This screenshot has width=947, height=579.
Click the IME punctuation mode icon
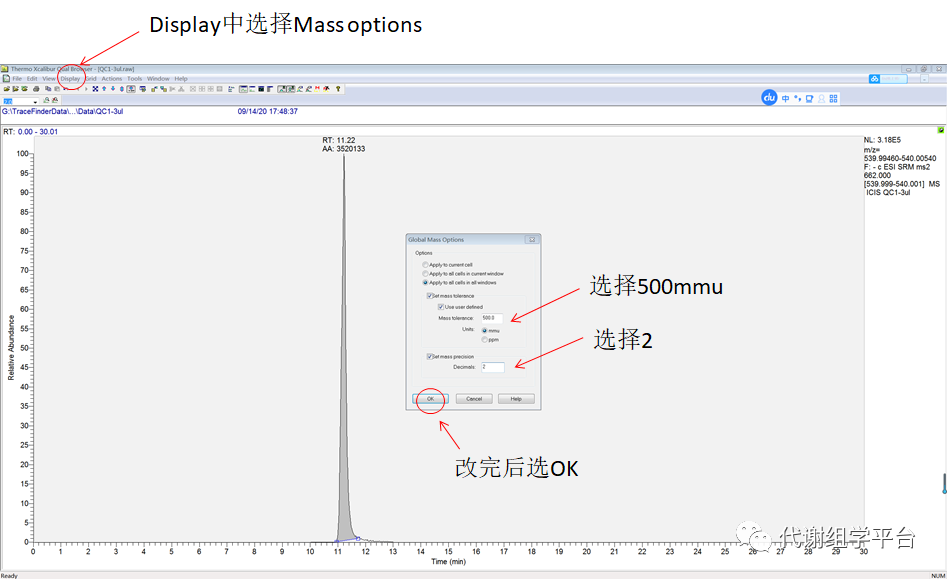click(x=797, y=98)
